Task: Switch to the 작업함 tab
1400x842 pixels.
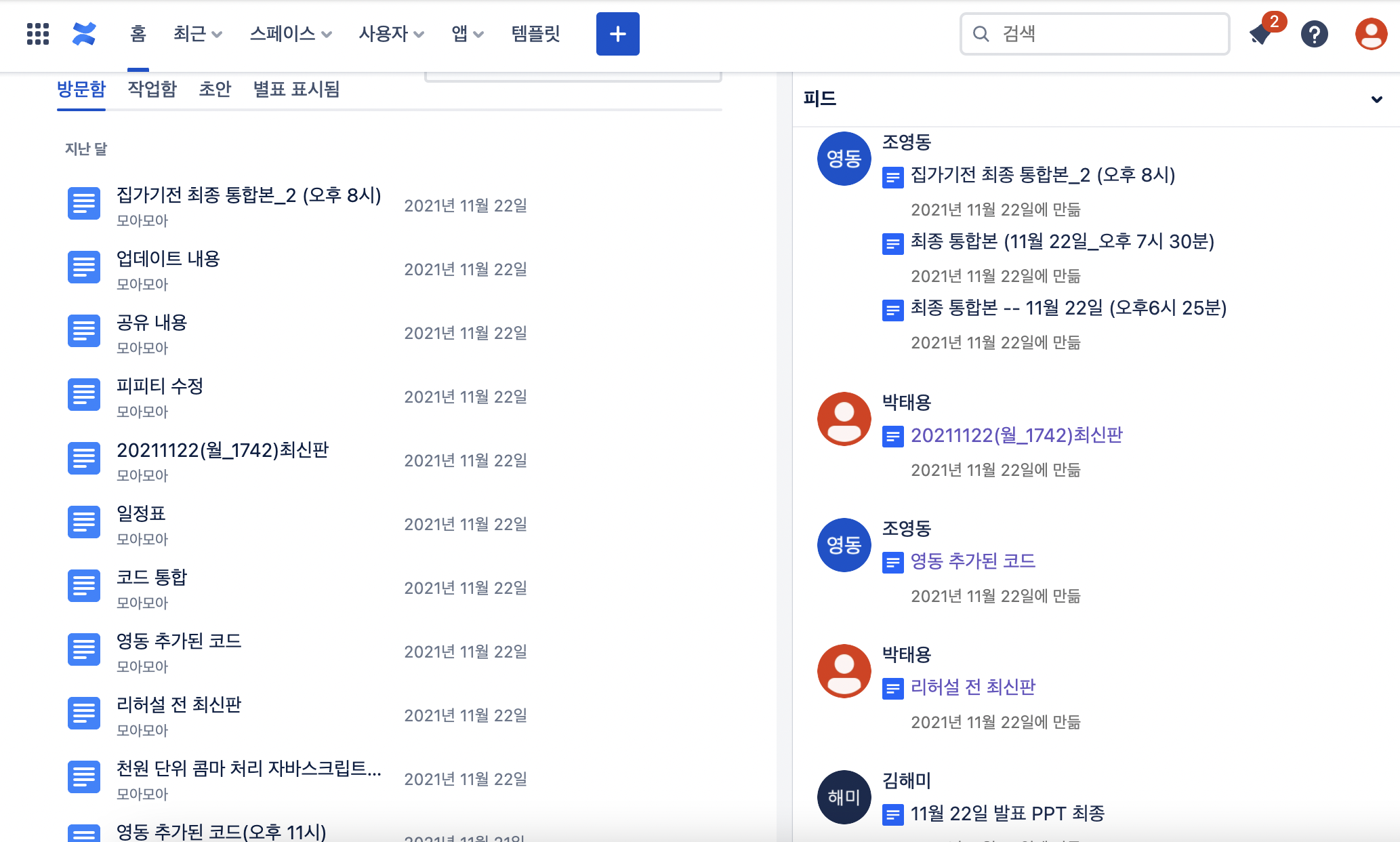Action: (x=152, y=89)
